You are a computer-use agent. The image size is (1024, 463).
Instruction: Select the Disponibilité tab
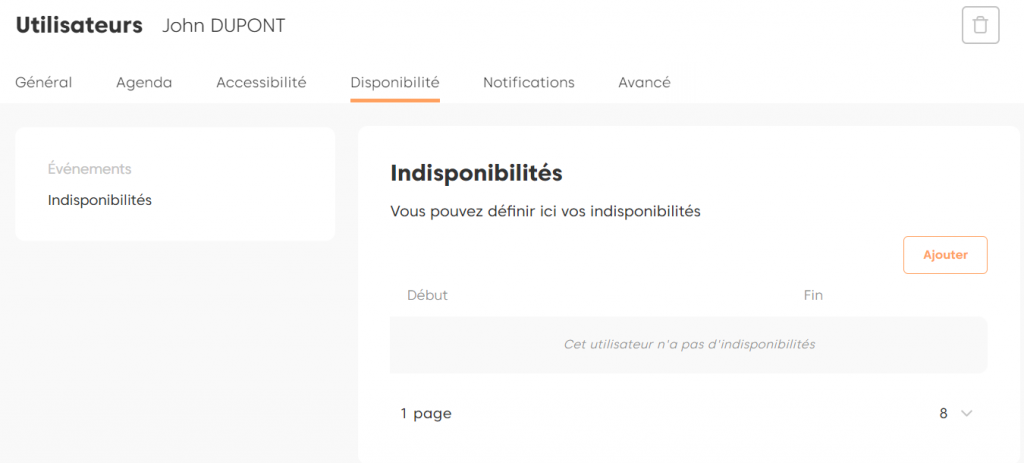click(x=395, y=83)
